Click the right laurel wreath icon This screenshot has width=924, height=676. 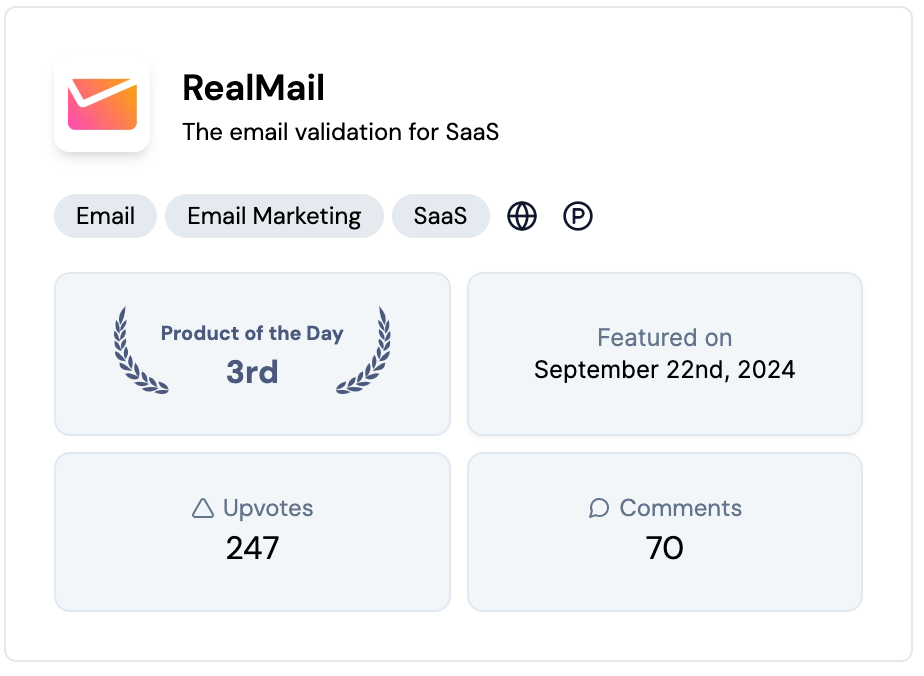click(365, 351)
